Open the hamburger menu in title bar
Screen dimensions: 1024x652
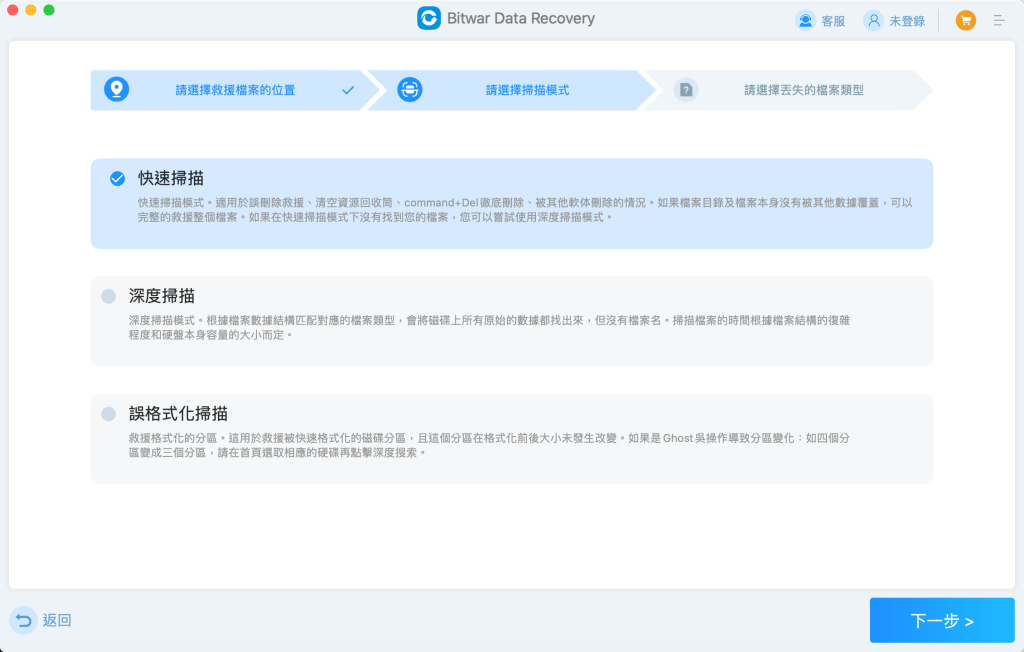(998, 20)
